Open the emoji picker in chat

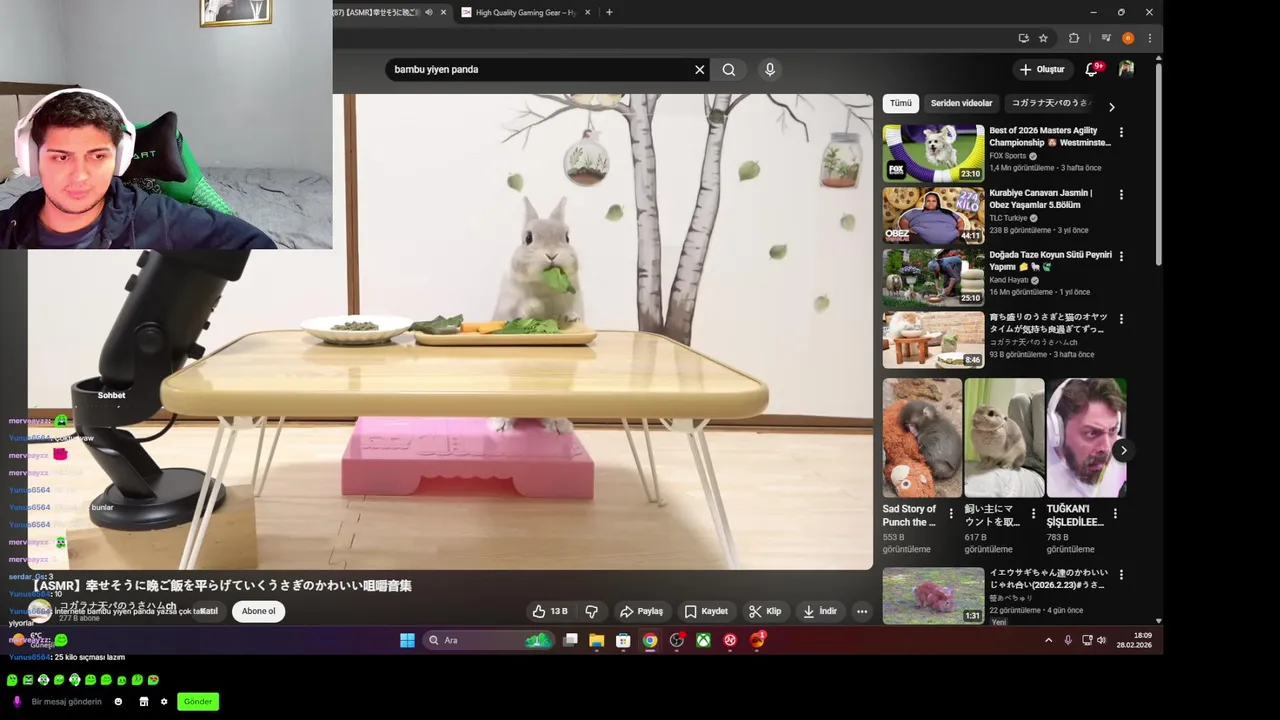pyautogui.click(x=118, y=702)
